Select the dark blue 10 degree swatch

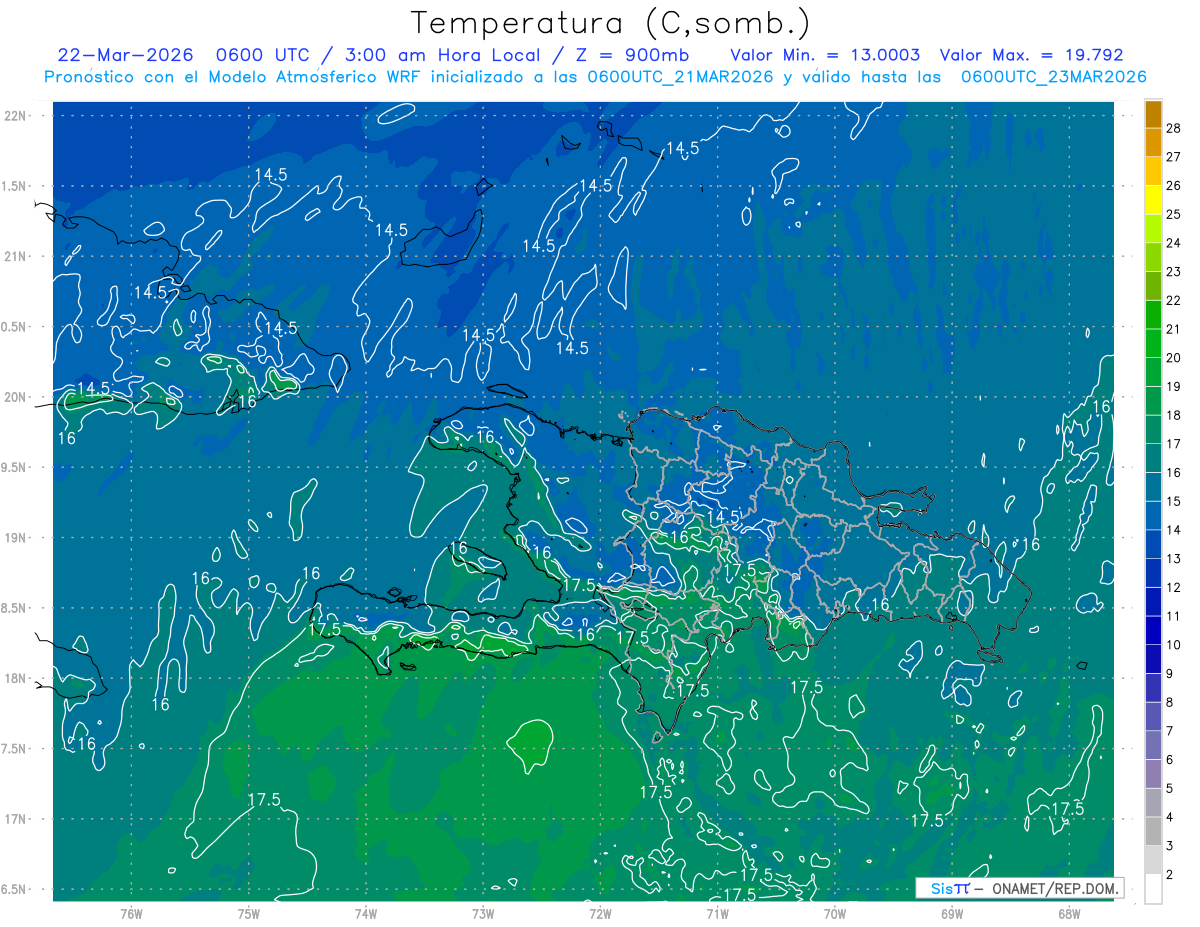1153,630
